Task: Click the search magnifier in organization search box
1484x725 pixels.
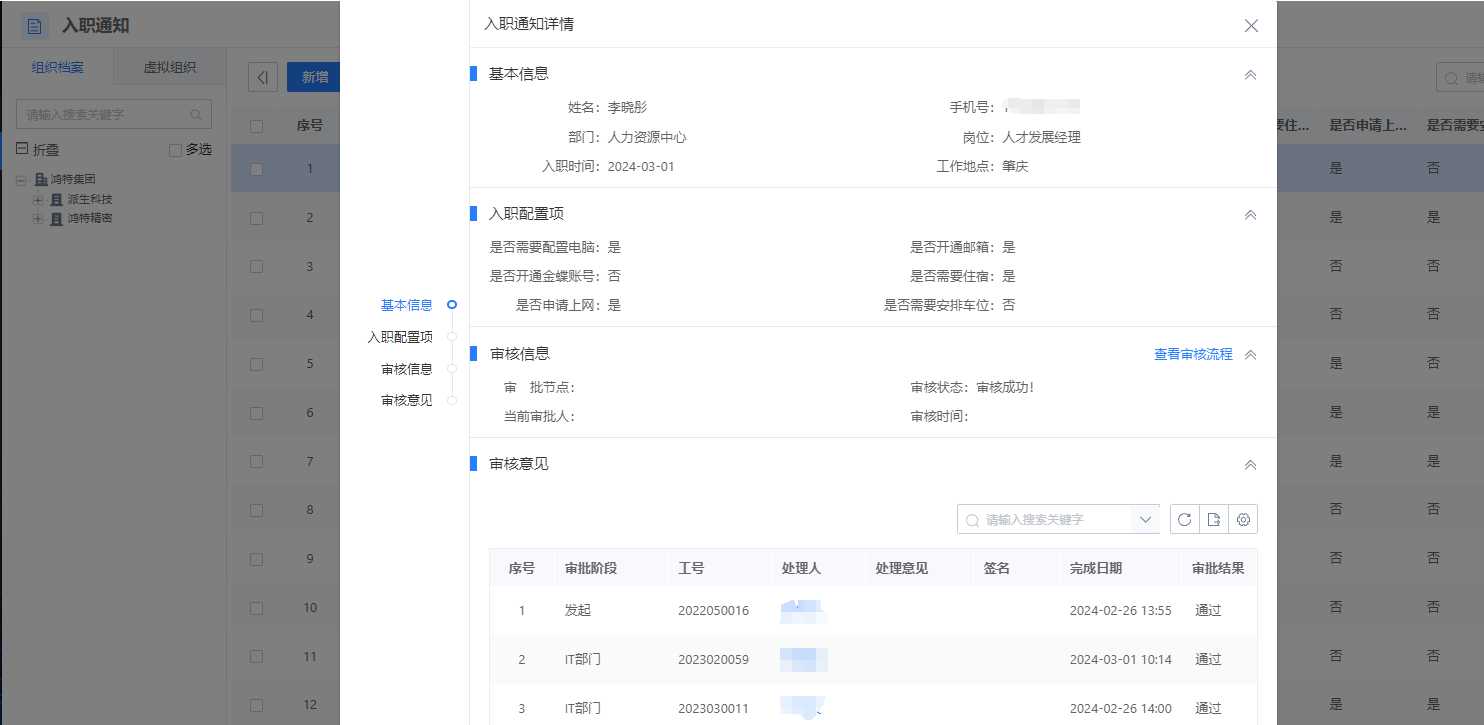Action: pyautogui.click(x=196, y=114)
